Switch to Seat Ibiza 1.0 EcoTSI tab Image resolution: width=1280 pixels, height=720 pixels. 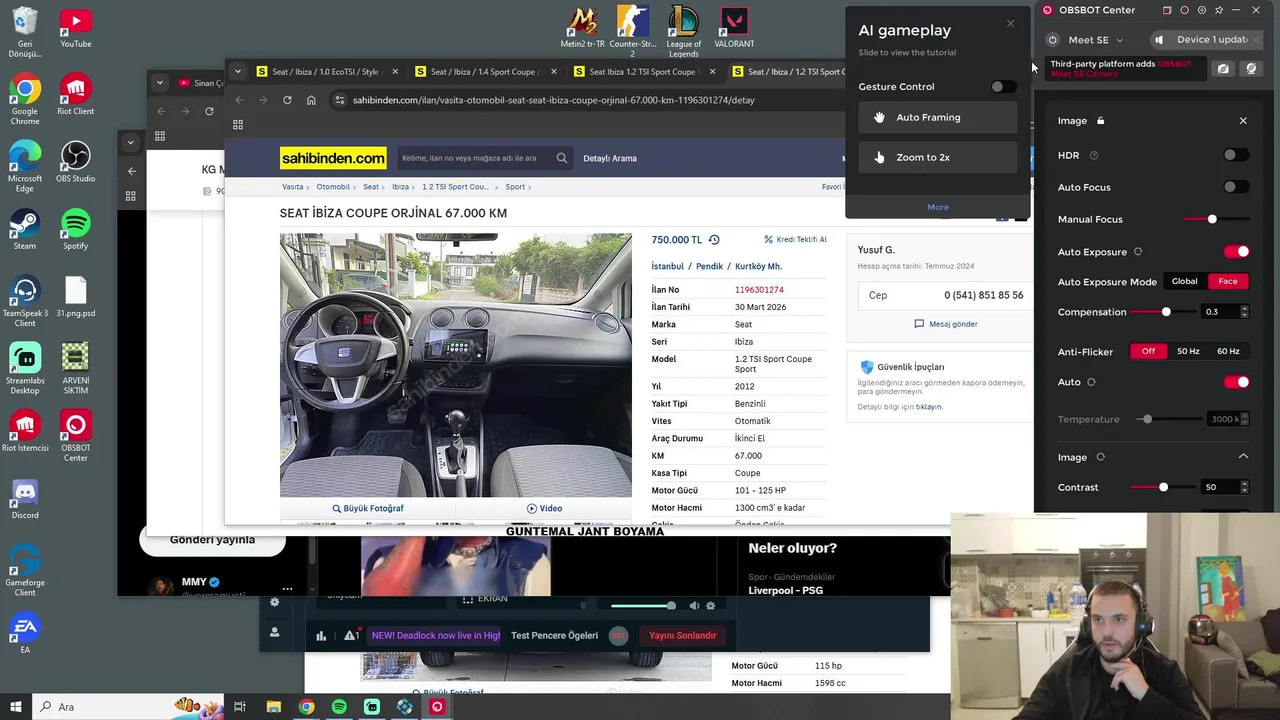pos(328,72)
